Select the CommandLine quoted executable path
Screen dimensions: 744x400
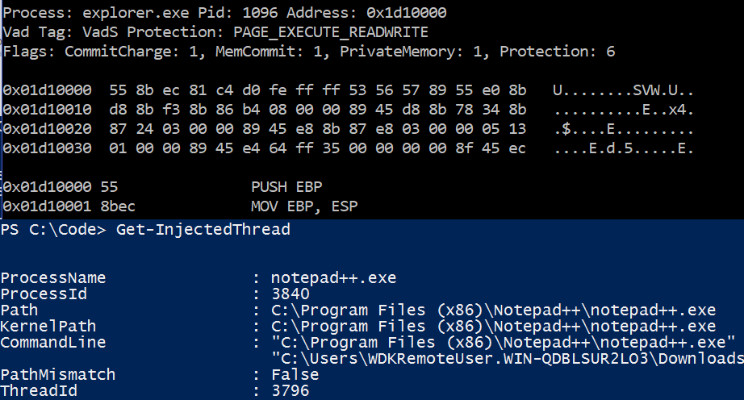(x=503, y=343)
